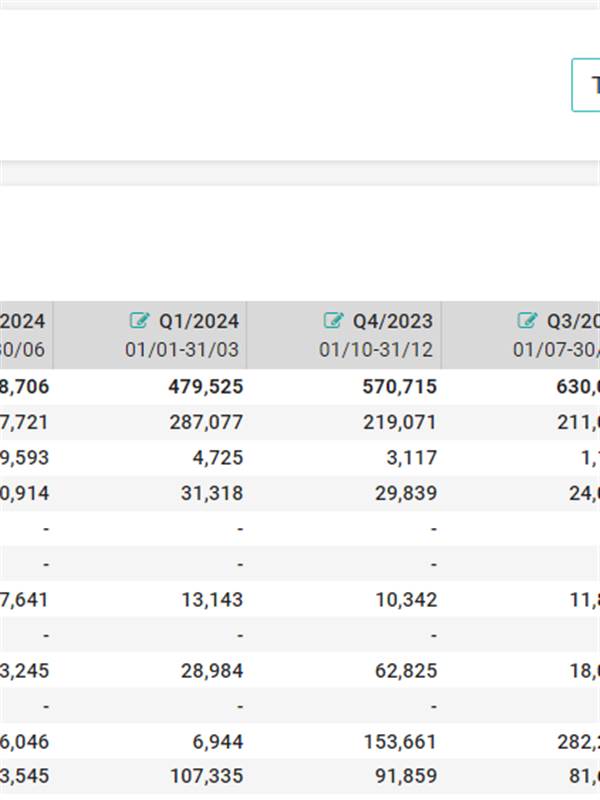The height and width of the screenshot is (800, 600).
Task: Click the 13,143 cell
Action: [212, 600]
